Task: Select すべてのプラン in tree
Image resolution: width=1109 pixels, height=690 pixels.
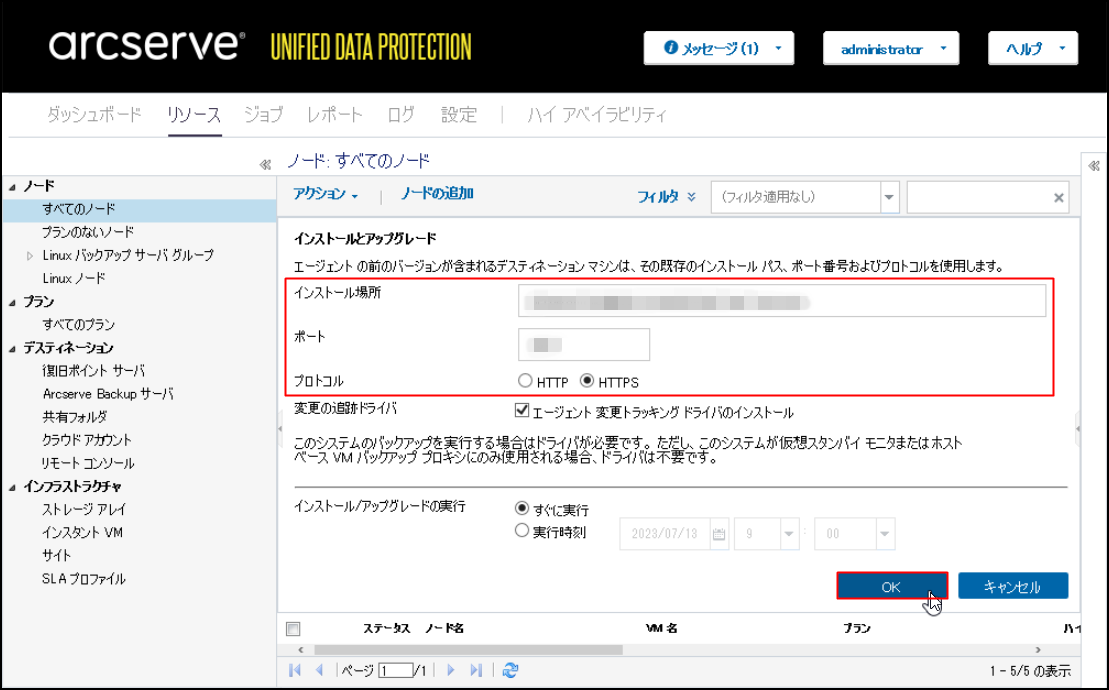Action: click(x=79, y=324)
